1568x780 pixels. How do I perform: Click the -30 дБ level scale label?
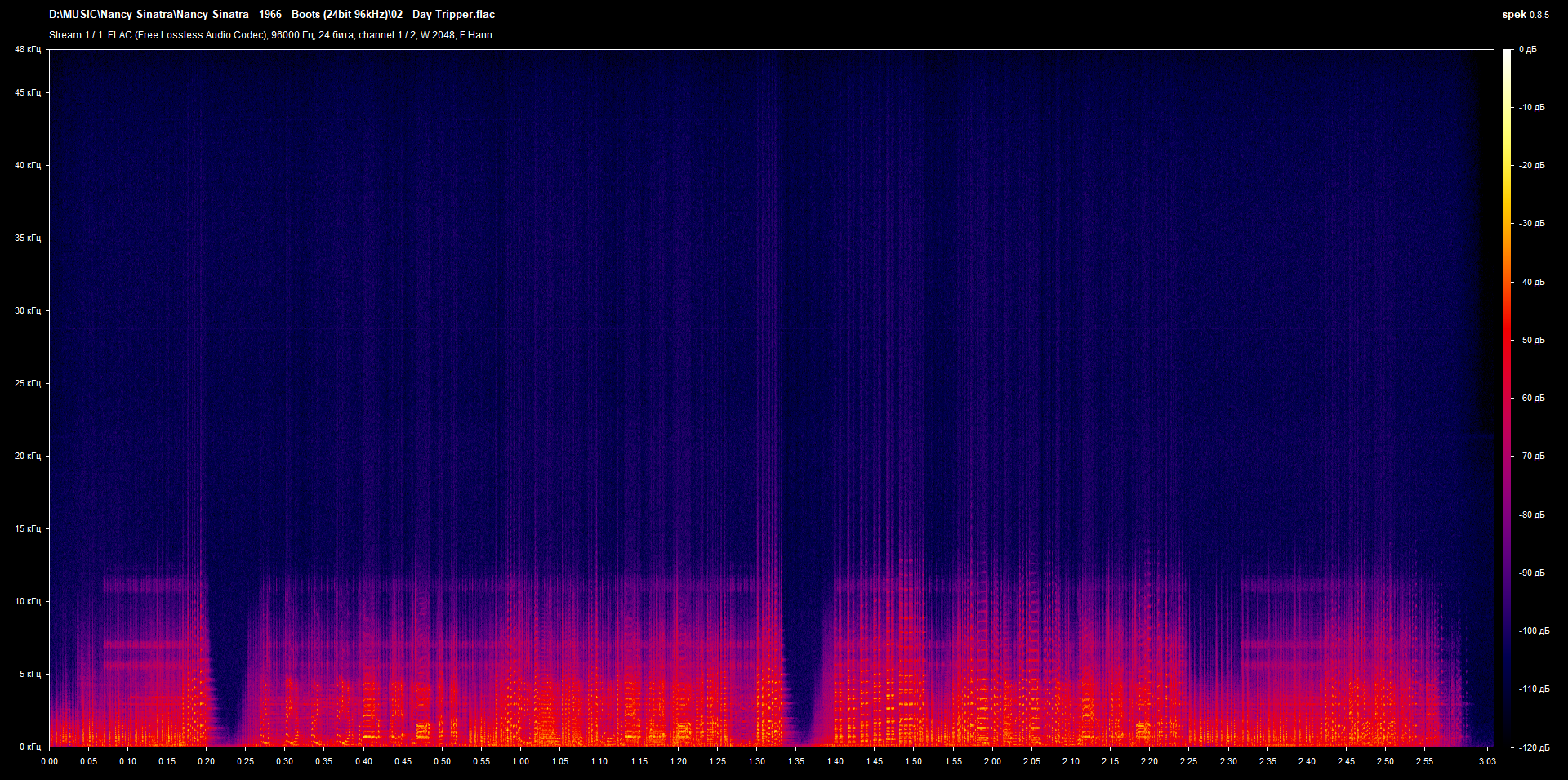click(x=1531, y=224)
